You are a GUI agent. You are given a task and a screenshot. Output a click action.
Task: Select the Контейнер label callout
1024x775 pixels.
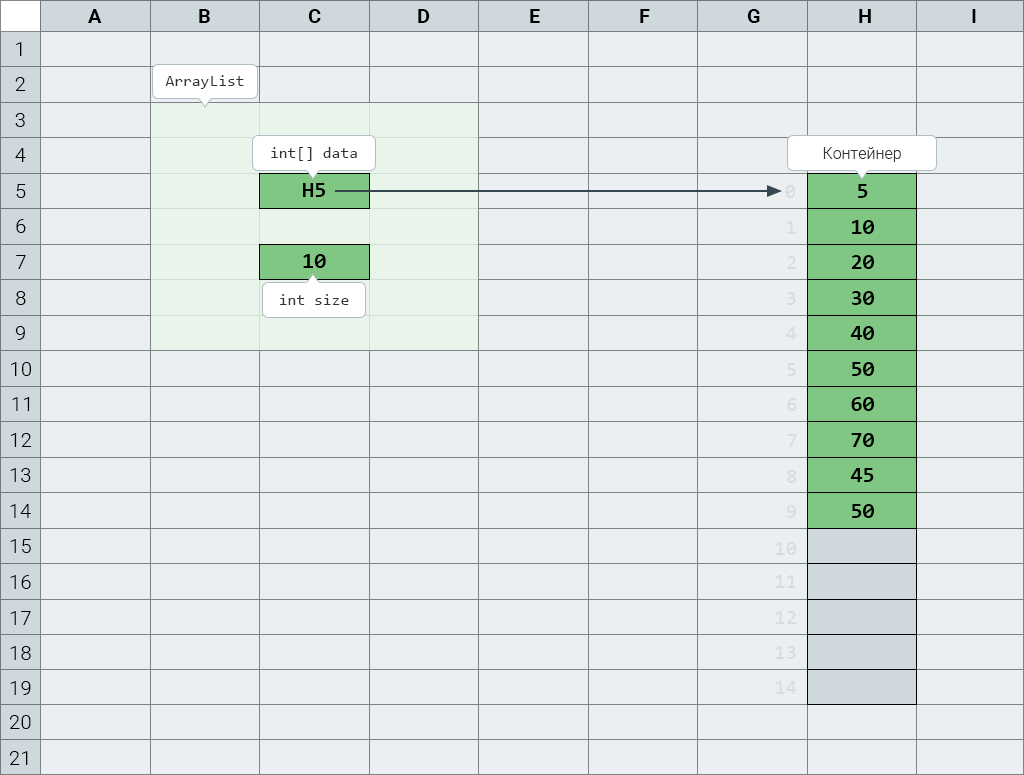tap(861, 153)
